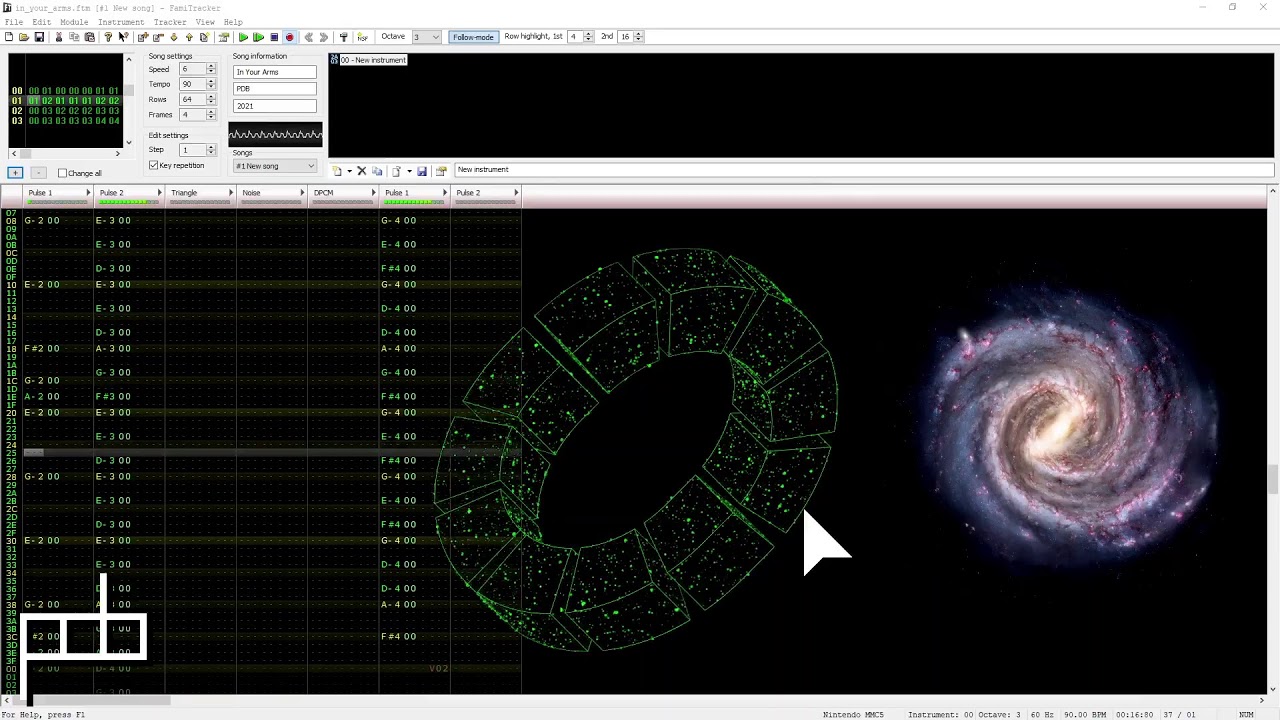Select instrument 00 - New instrument
The width and height of the screenshot is (1280, 720).
pos(368,60)
